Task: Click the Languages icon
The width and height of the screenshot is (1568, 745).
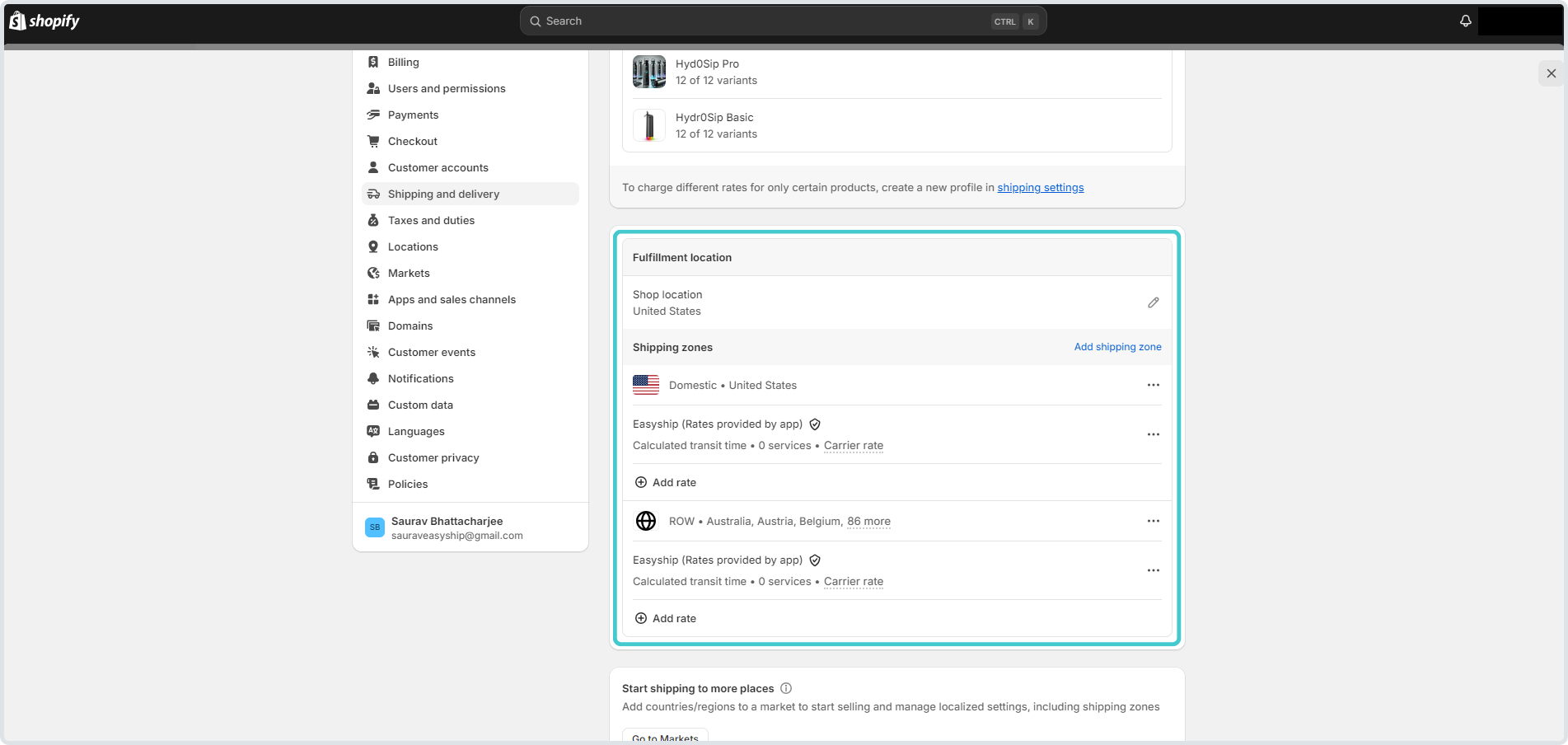Action: click(373, 431)
